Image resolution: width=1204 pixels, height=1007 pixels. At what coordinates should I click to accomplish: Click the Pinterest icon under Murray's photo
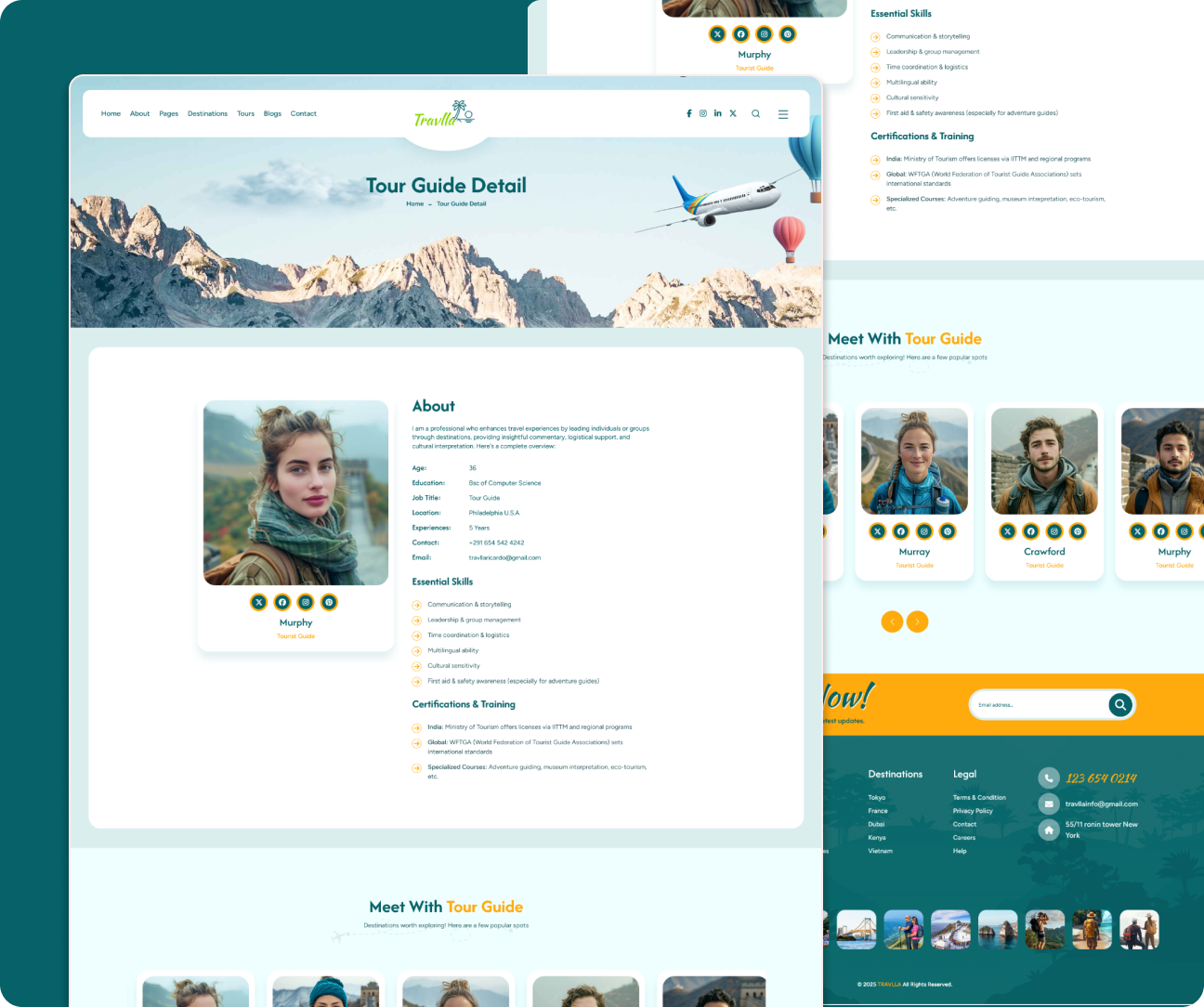[948, 531]
